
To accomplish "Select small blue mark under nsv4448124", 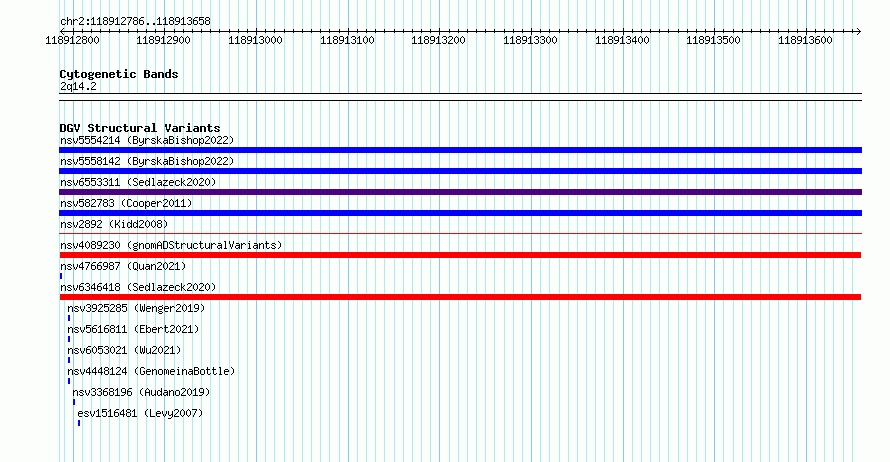I will [69, 381].
